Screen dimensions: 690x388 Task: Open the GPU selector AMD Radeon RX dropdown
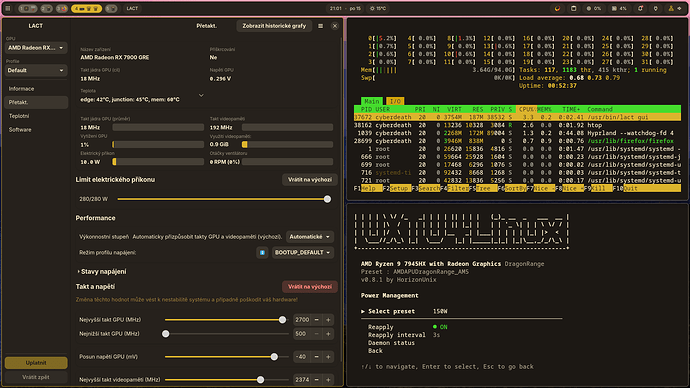pyautogui.click(x=36, y=48)
